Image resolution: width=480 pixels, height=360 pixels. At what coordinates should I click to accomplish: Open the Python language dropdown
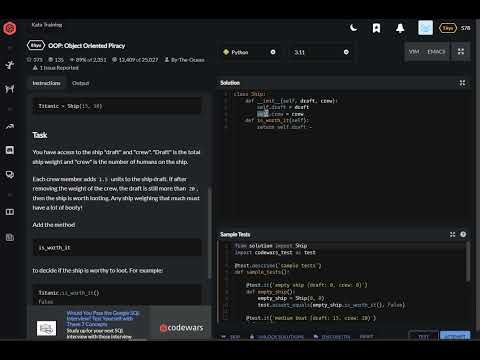[249, 52]
